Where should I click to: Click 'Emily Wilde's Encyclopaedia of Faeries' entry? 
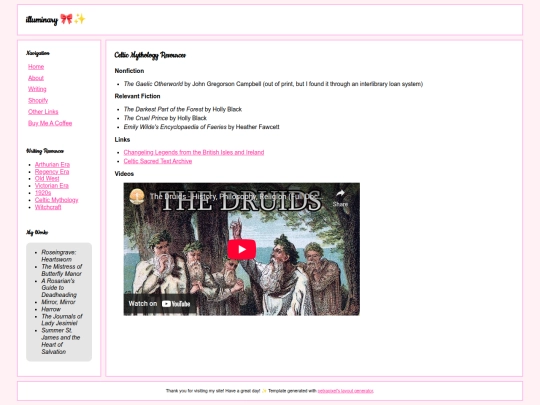pos(201,127)
